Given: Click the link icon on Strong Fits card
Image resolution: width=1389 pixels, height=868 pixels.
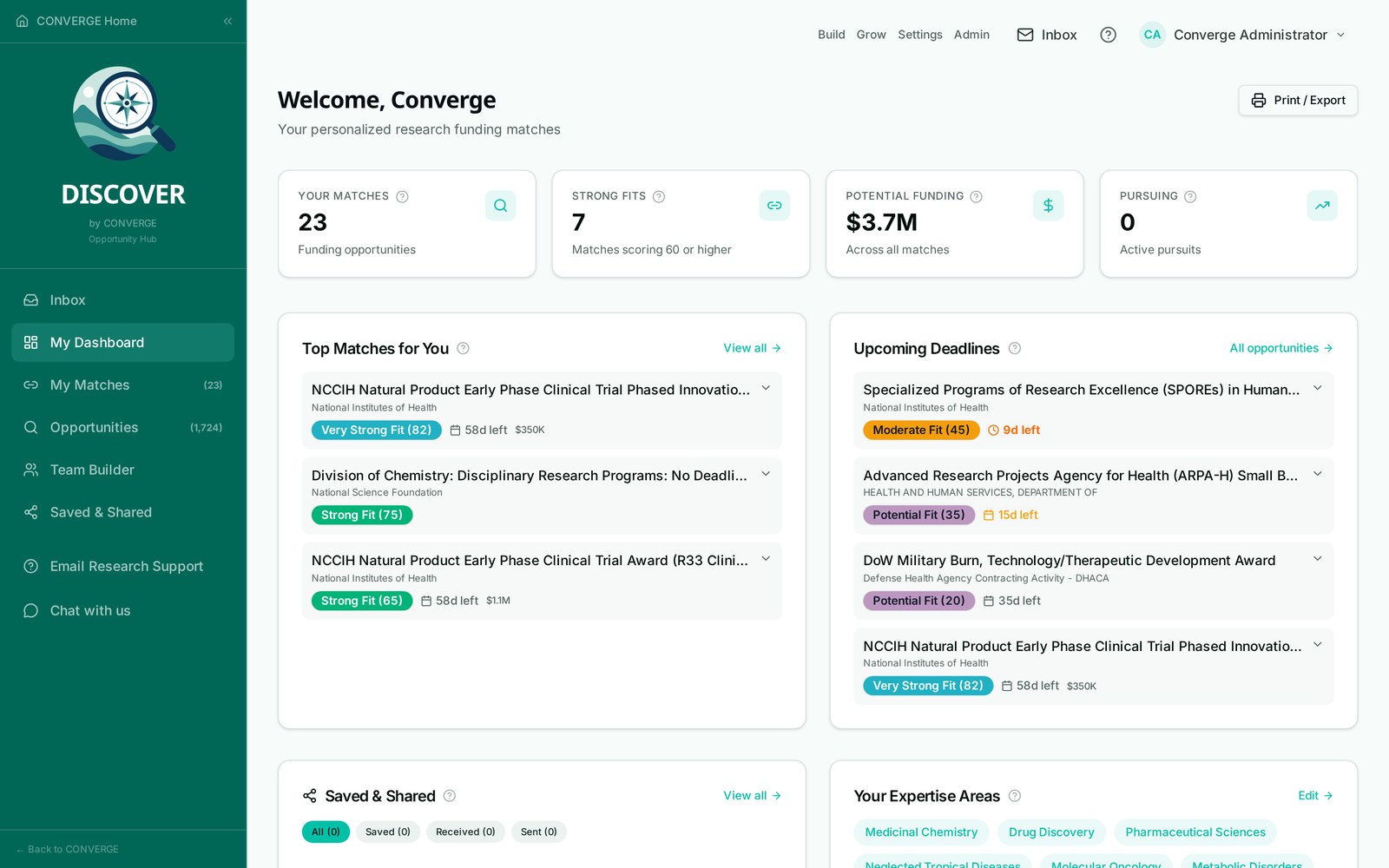Looking at the screenshot, I should [x=774, y=206].
